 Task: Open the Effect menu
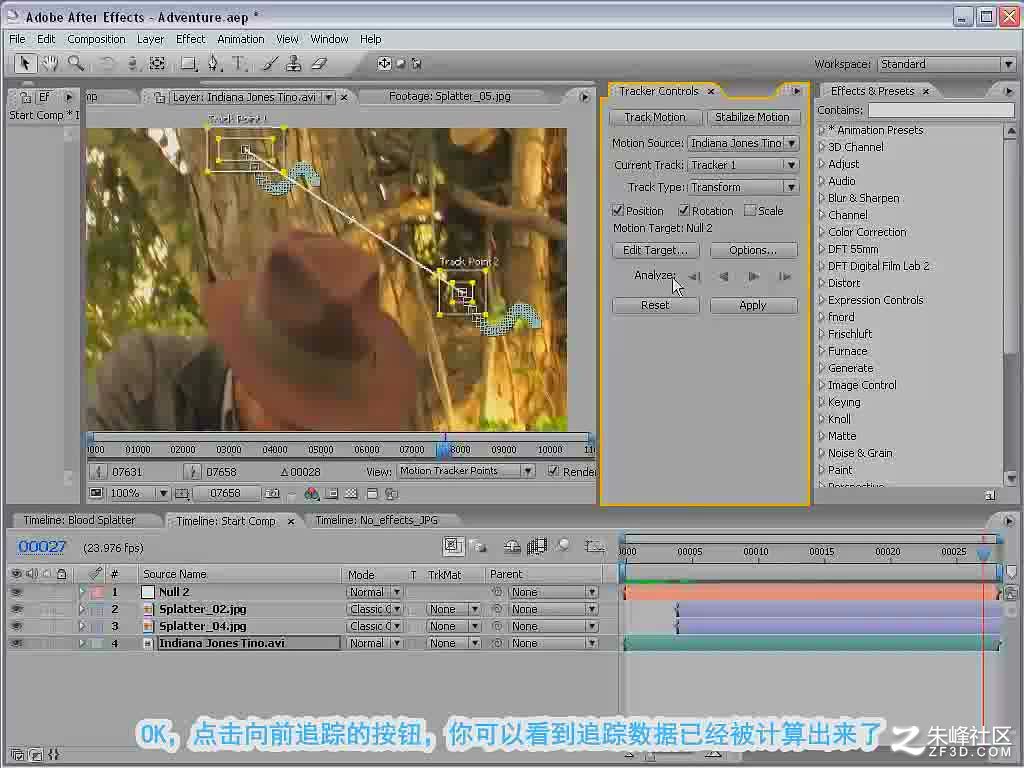[x=191, y=39]
